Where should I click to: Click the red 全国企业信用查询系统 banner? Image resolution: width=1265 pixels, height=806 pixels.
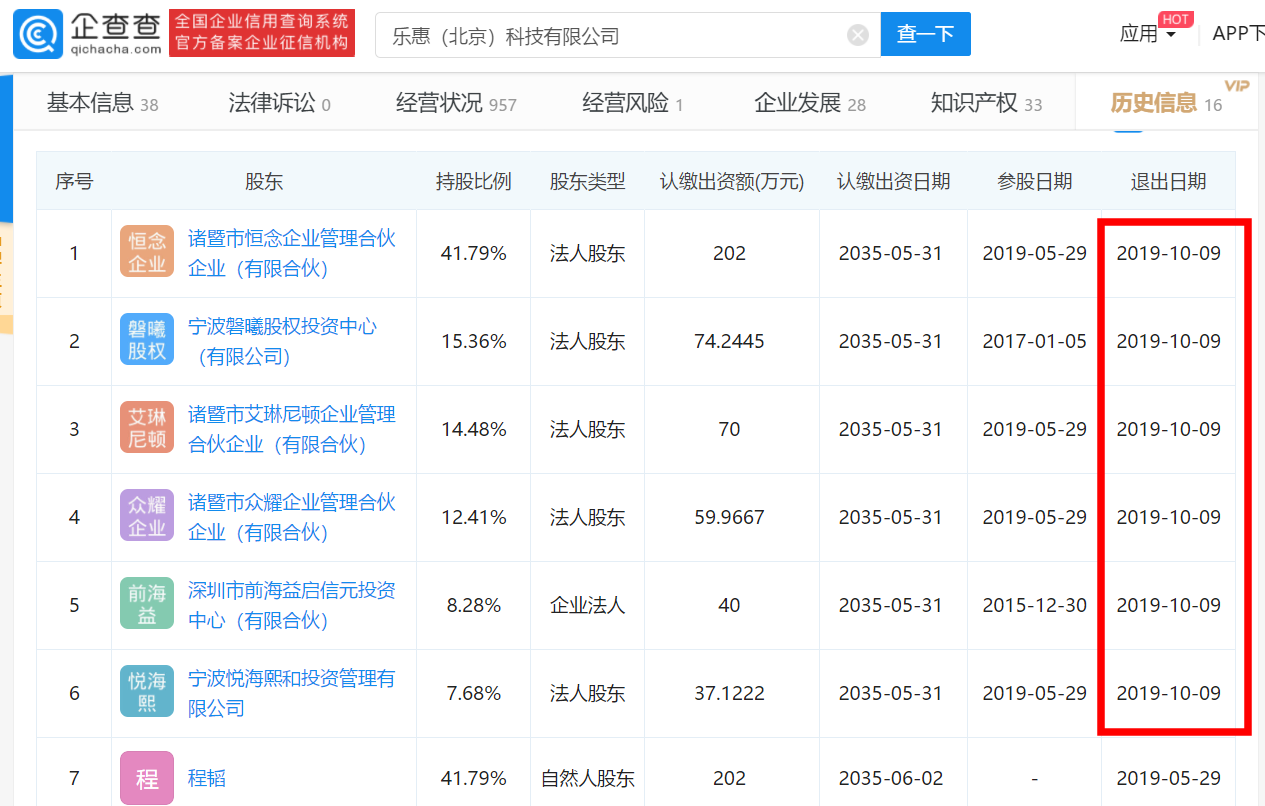click(262, 33)
